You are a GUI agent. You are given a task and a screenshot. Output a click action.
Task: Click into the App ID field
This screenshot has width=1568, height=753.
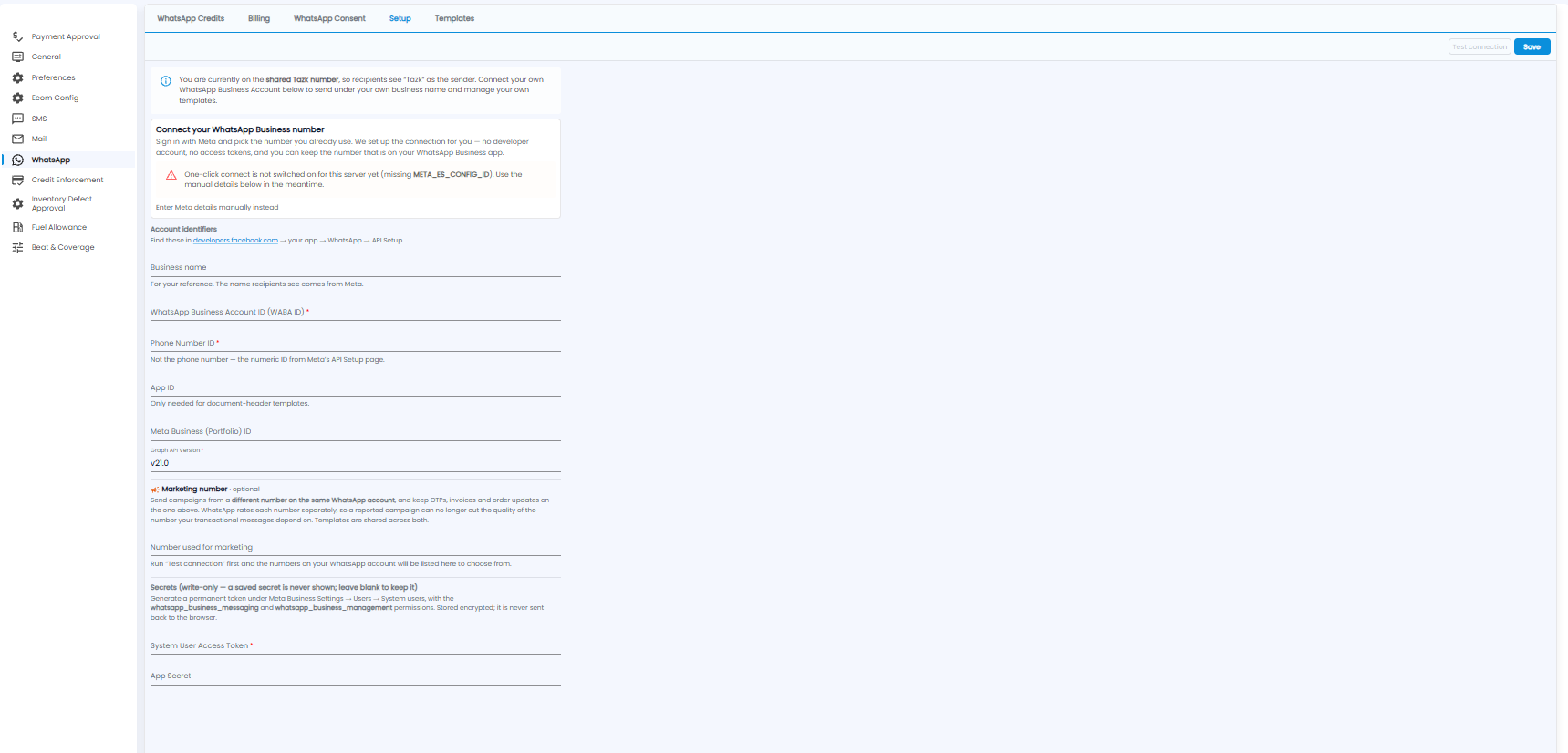click(x=356, y=387)
